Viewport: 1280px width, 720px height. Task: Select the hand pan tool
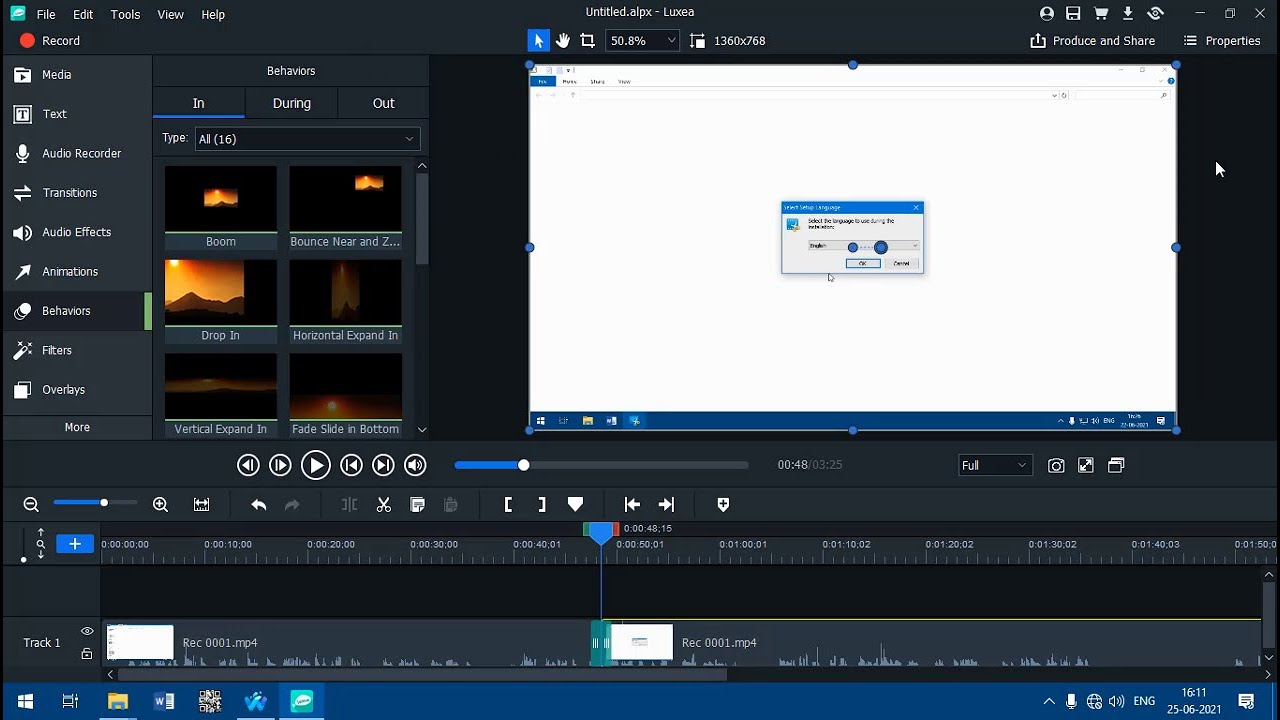point(563,40)
